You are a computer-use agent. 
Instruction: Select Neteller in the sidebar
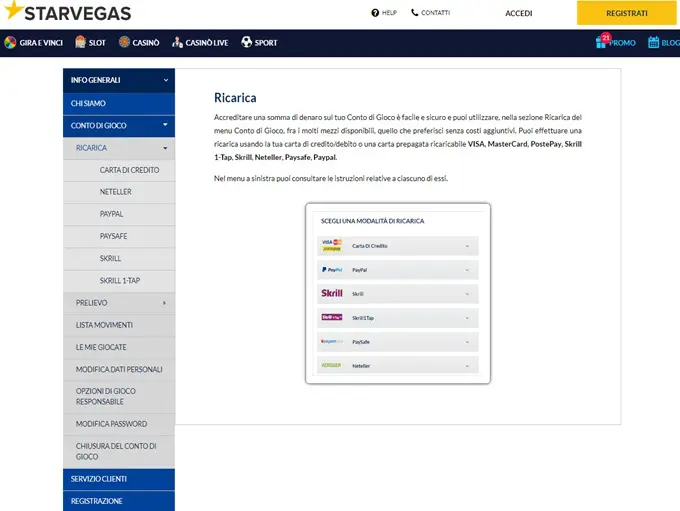pos(119,192)
